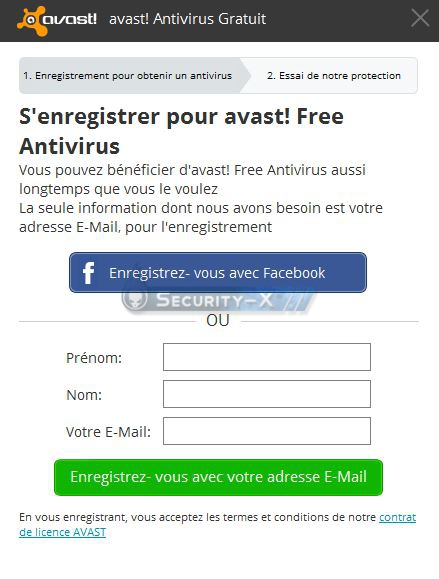Image resolution: width=439 pixels, height=579 pixels.
Task: Click the 'Votre E-Mail:' label
Action: 109,432
